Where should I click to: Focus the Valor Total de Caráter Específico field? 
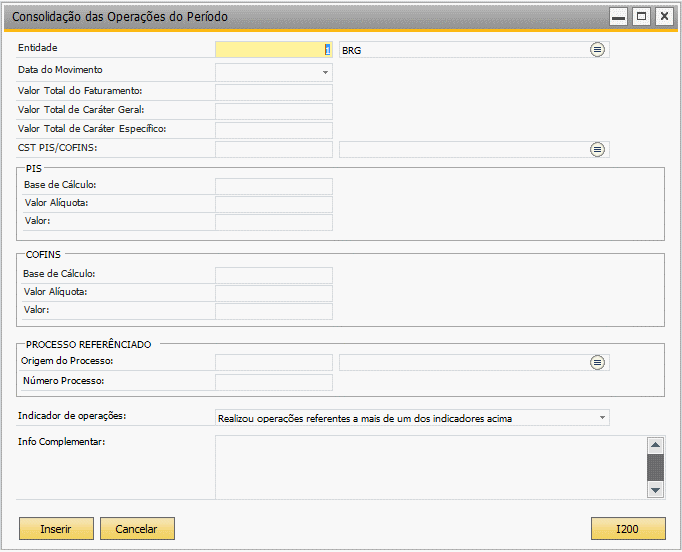(x=274, y=130)
